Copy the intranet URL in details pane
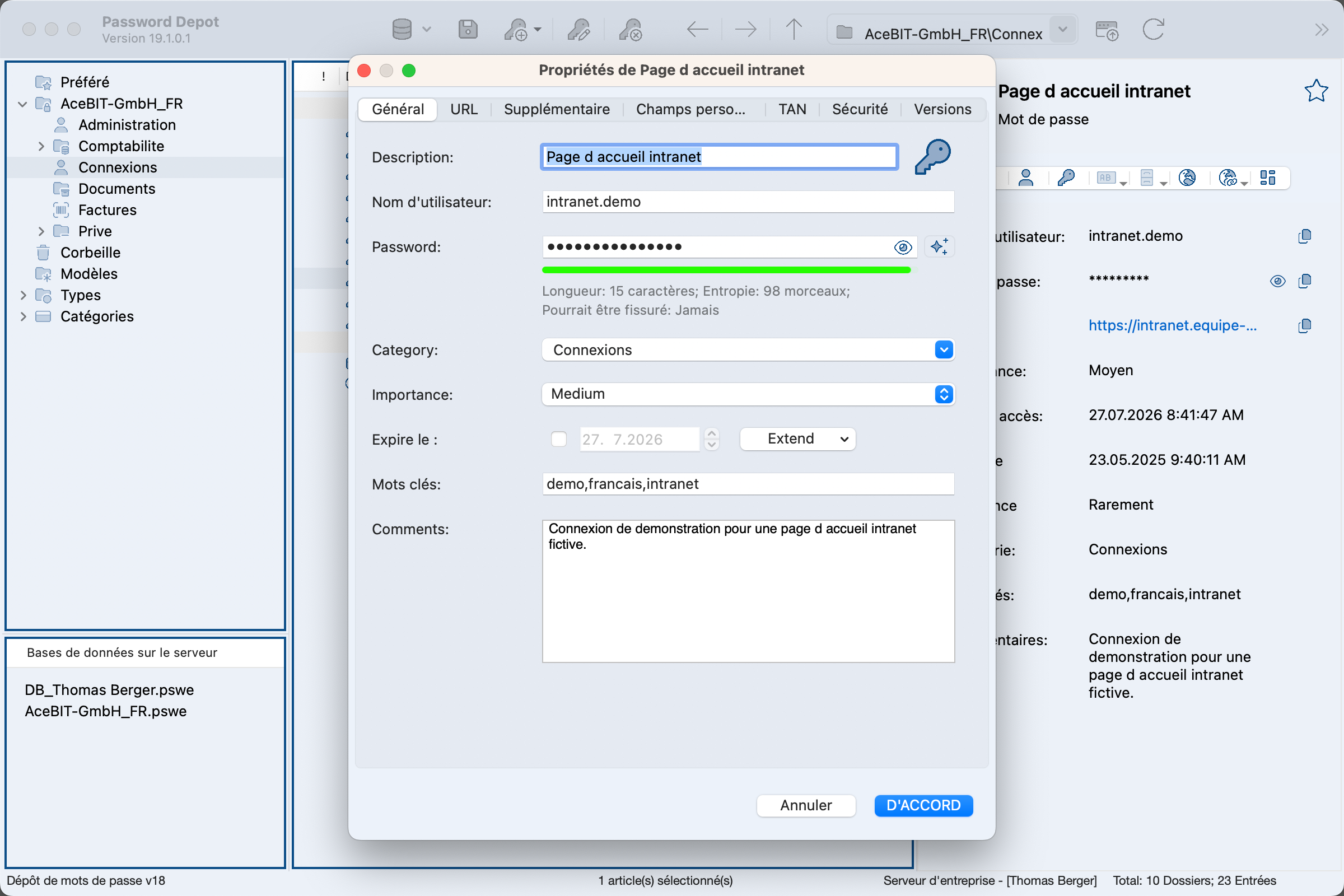 (1304, 326)
